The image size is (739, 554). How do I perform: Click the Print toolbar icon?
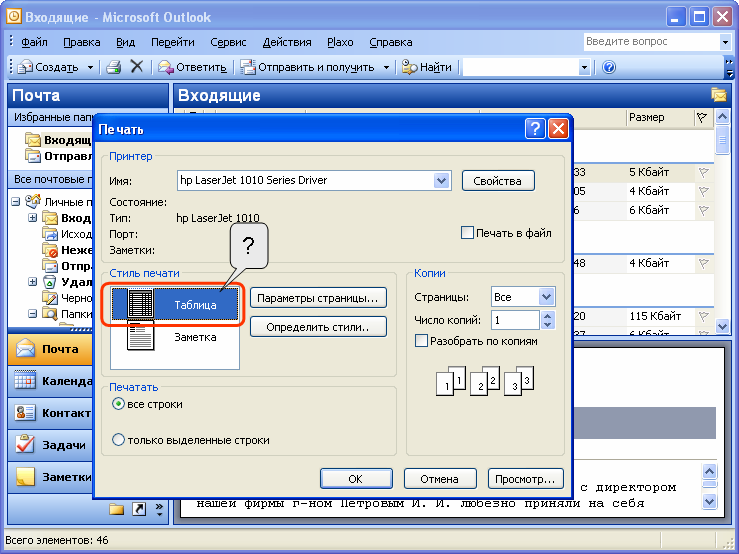coord(114,67)
